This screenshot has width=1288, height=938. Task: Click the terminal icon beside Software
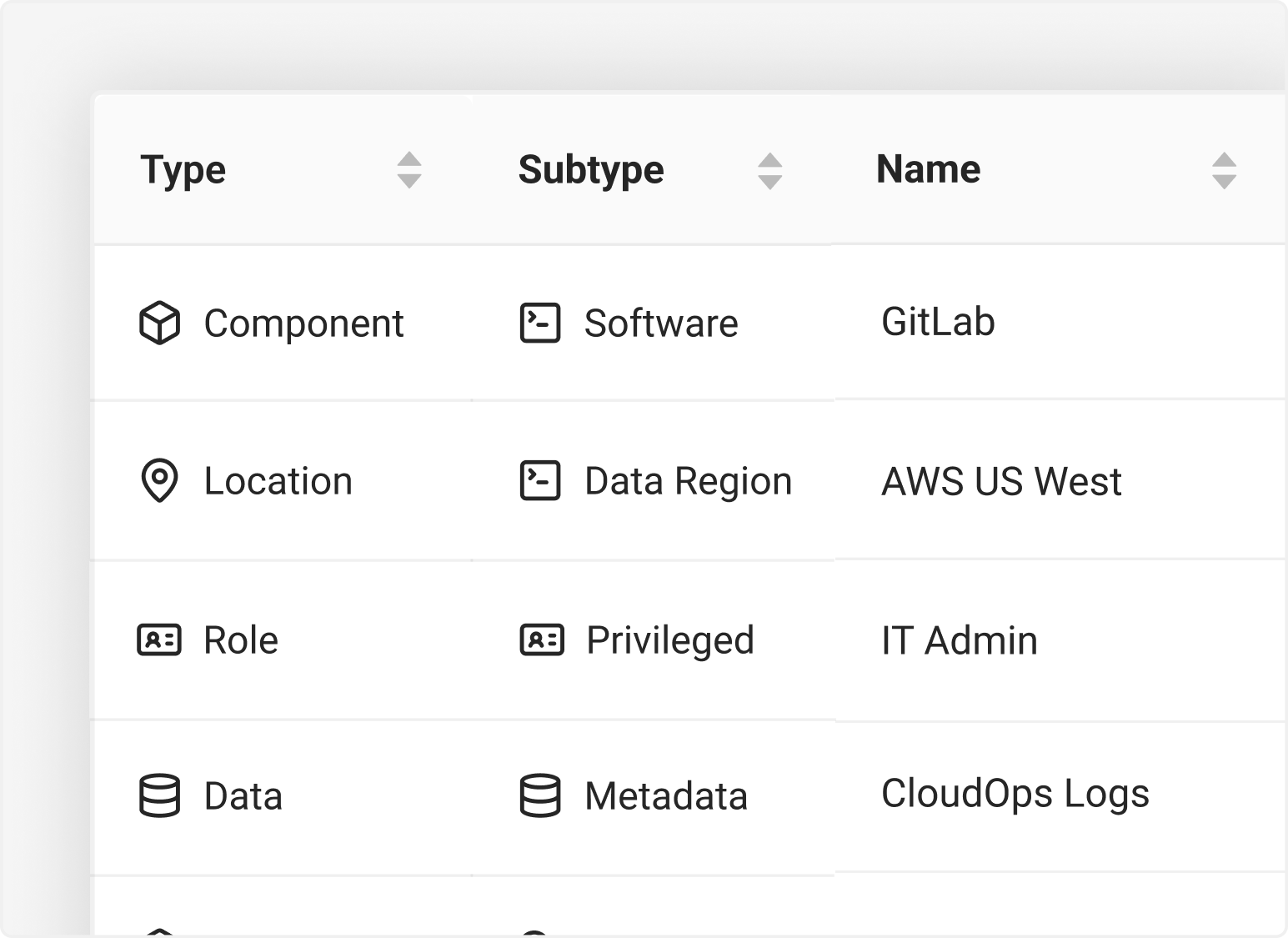pyautogui.click(x=540, y=323)
